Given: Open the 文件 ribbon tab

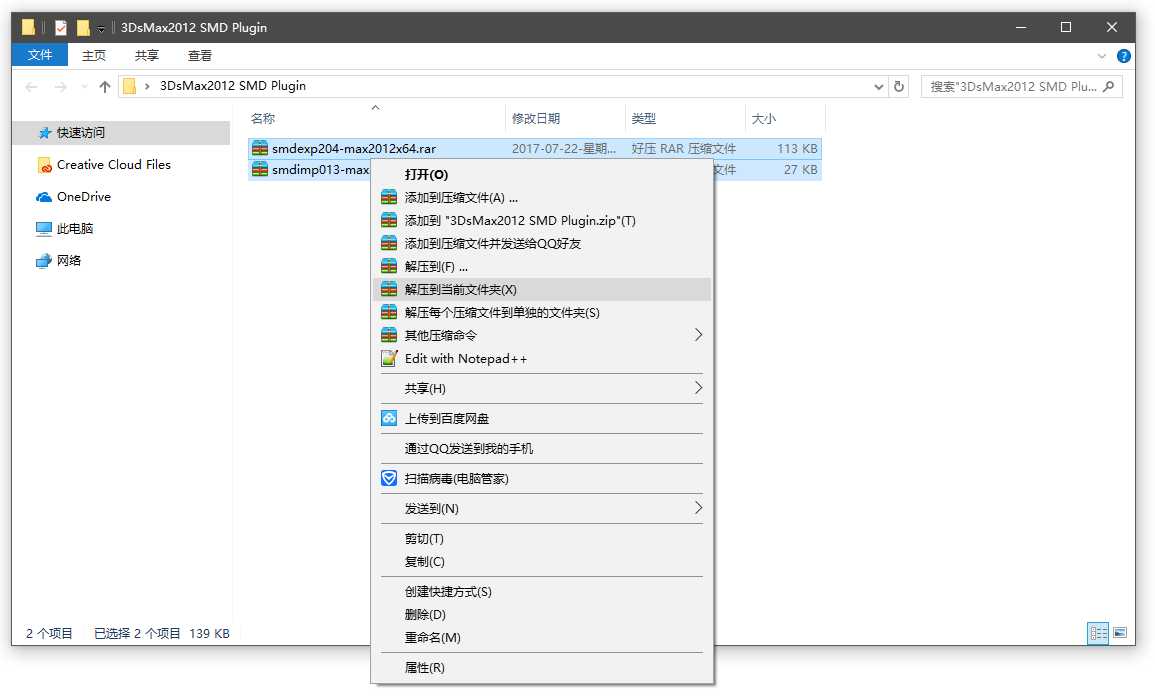Looking at the screenshot, I should [40, 55].
